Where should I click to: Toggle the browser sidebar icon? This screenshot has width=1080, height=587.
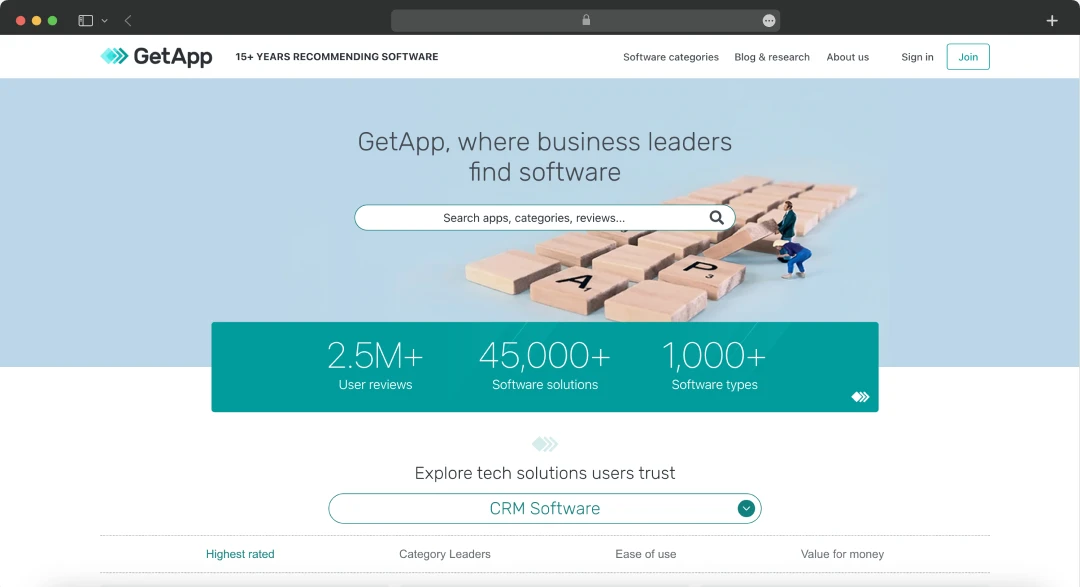coord(85,21)
